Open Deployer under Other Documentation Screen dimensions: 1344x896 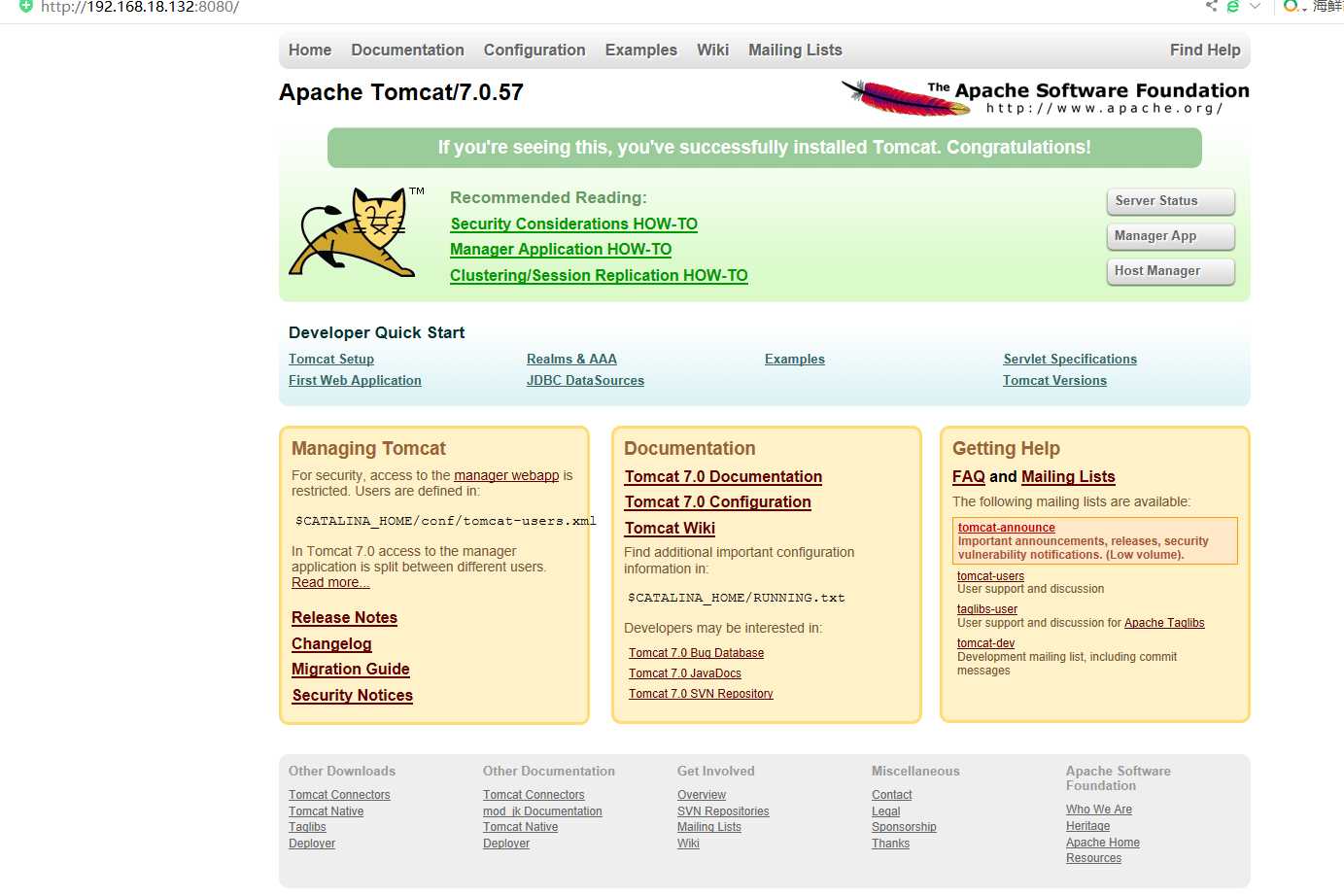506,844
